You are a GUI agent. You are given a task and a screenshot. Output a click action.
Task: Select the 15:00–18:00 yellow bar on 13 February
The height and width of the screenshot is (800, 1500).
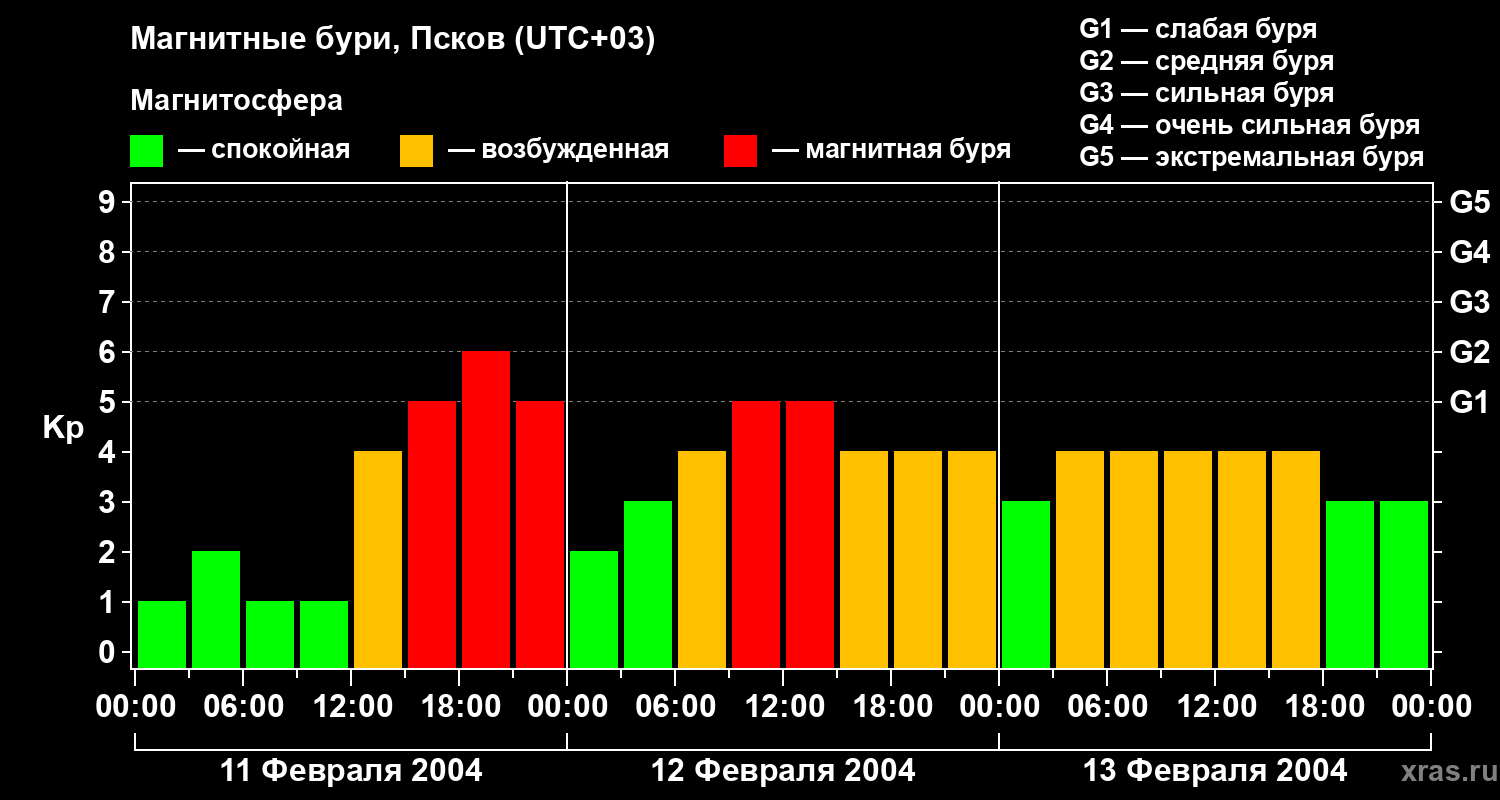[x=1296, y=559]
